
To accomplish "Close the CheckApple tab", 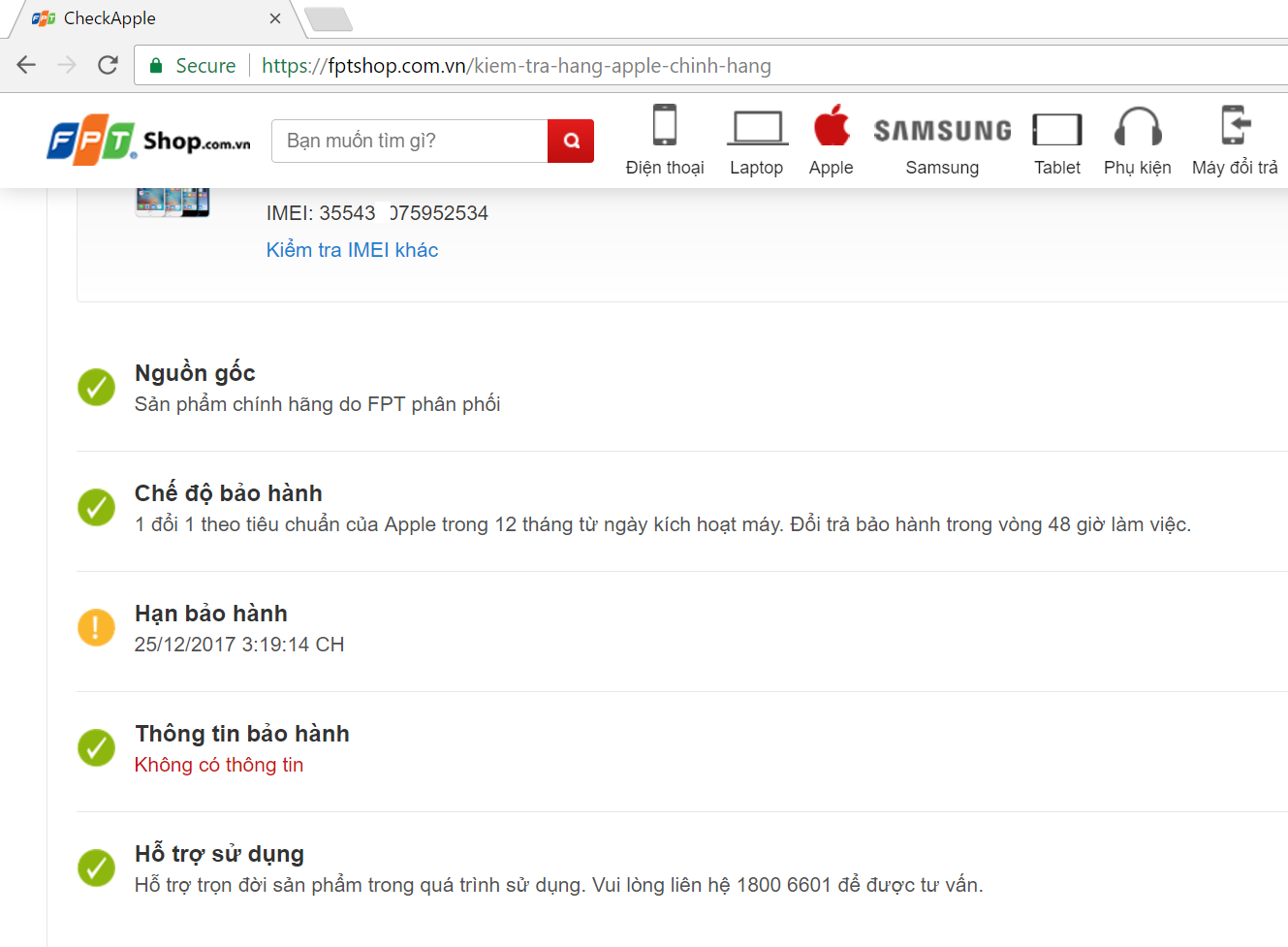I will (275, 18).
